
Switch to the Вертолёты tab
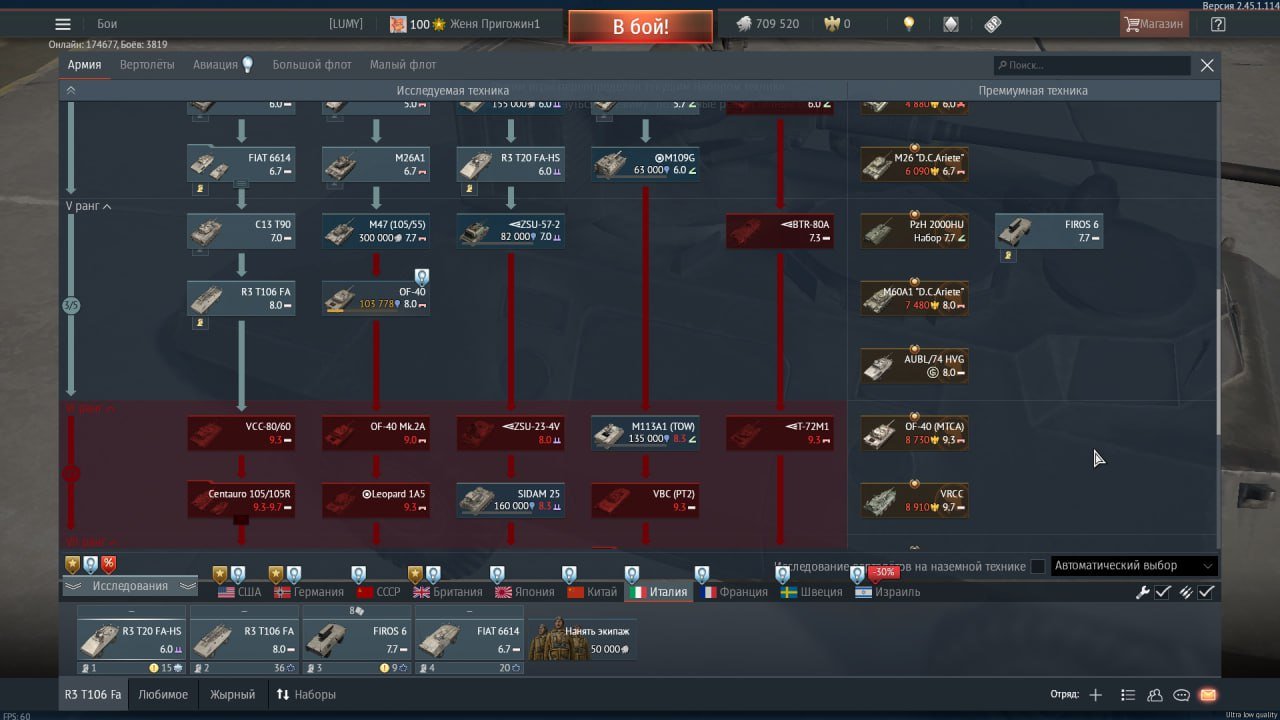click(147, 65)
